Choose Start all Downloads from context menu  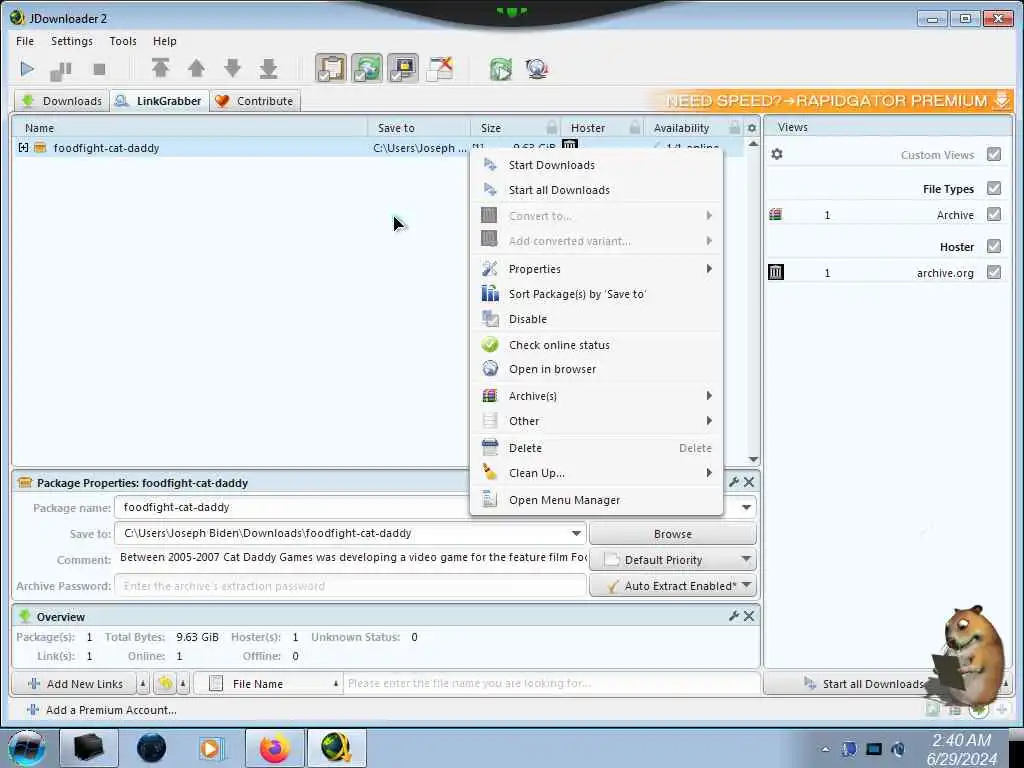coord(596,189)
